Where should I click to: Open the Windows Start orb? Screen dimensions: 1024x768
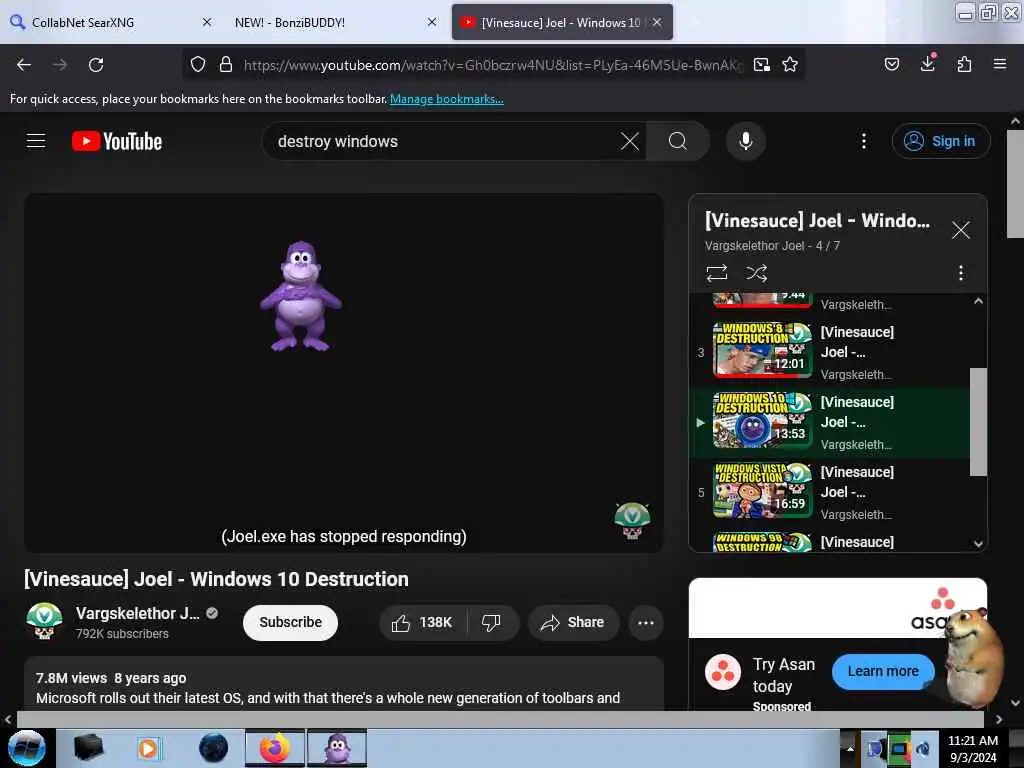coord(27,748)
